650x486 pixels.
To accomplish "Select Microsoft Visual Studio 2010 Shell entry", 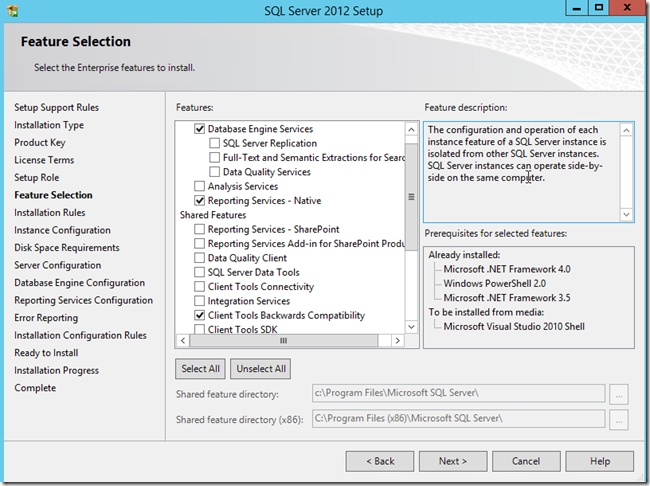I will 514,326.
